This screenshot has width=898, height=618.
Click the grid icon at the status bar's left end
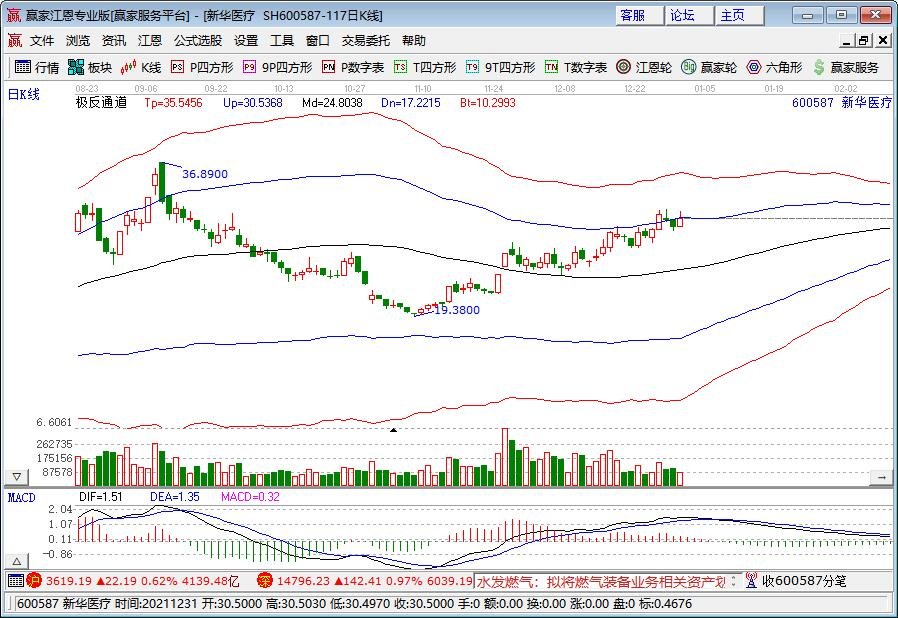[x=15, y=581]
